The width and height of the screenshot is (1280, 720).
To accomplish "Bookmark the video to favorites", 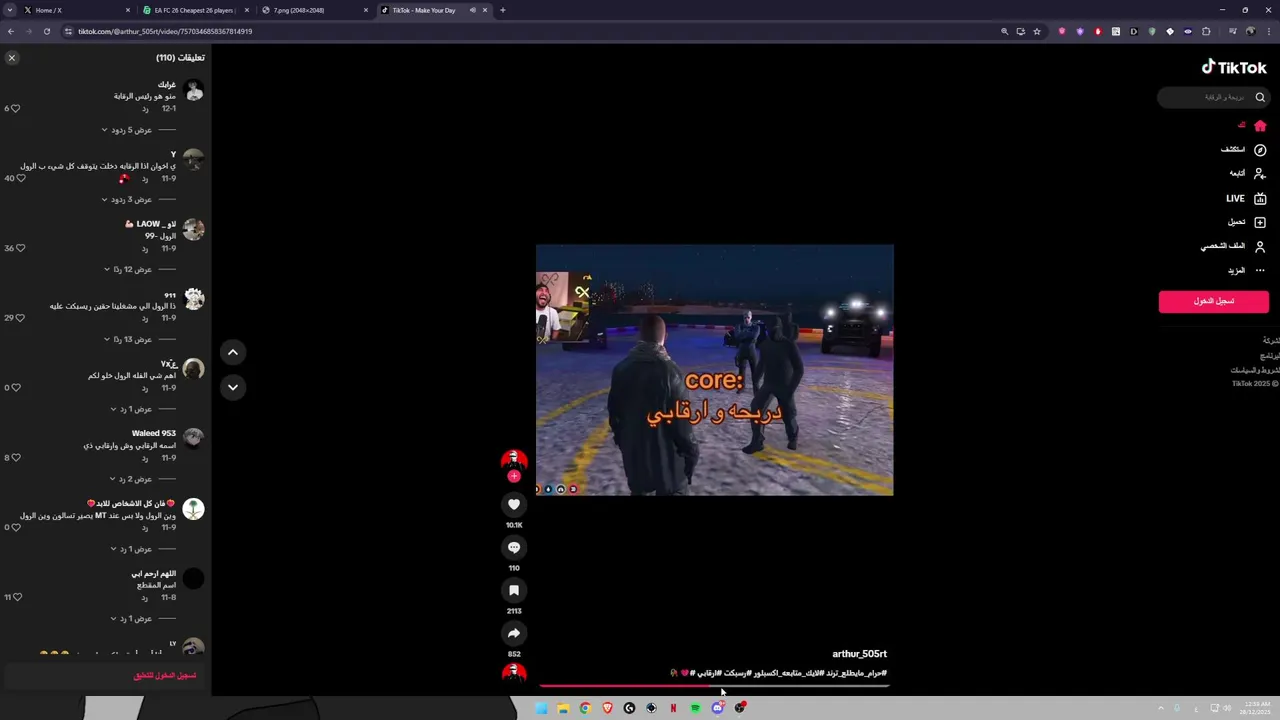I will pos(514,590).
